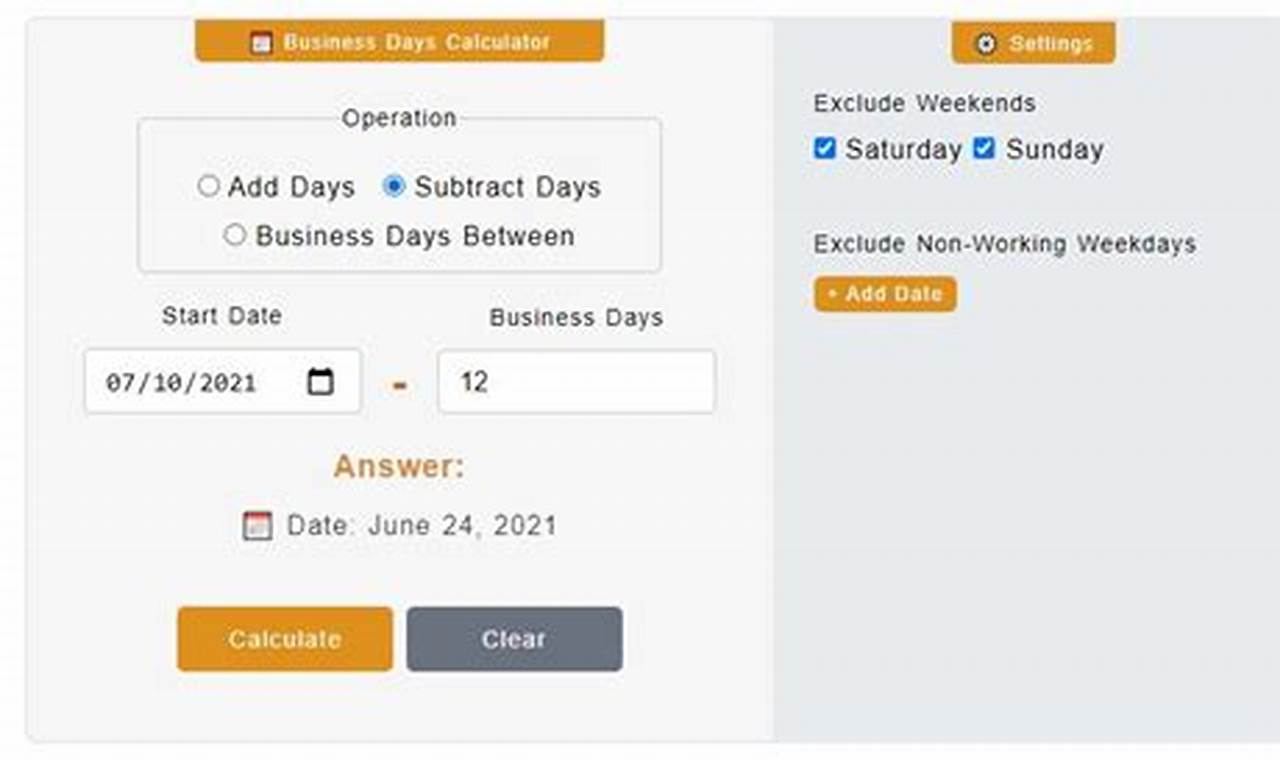Select the Business Days Between operation
The height and width of the screenshot is (760, 1280).
(x=235, y=235)
